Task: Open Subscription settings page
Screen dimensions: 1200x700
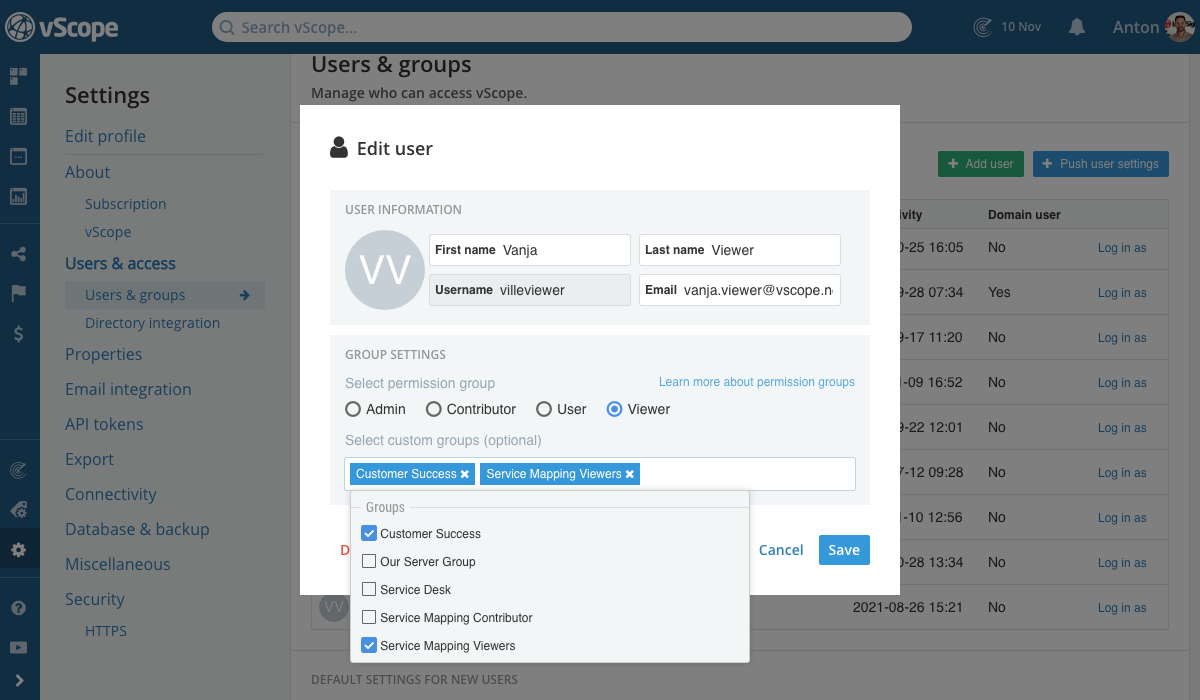Action: pos(125,204)
